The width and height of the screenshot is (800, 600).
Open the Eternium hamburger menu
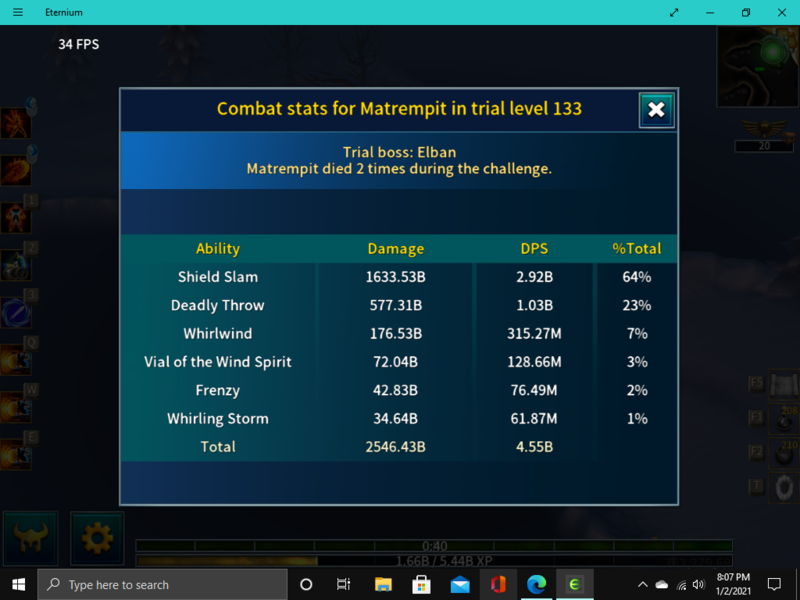[x=17, y=12]
